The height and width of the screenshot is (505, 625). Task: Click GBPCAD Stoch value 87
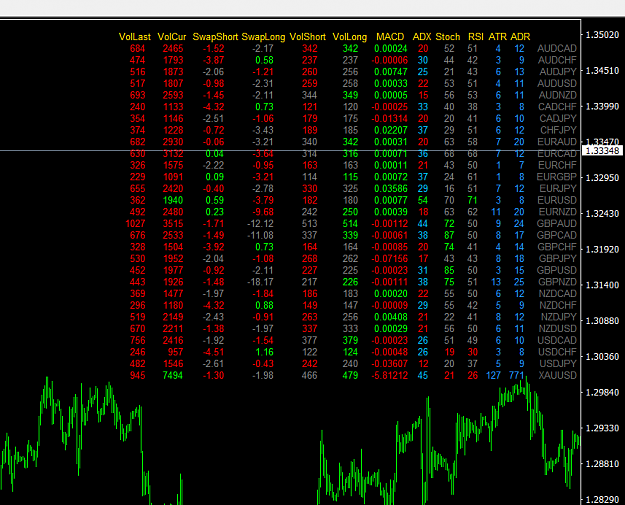[x=449, y=235]
